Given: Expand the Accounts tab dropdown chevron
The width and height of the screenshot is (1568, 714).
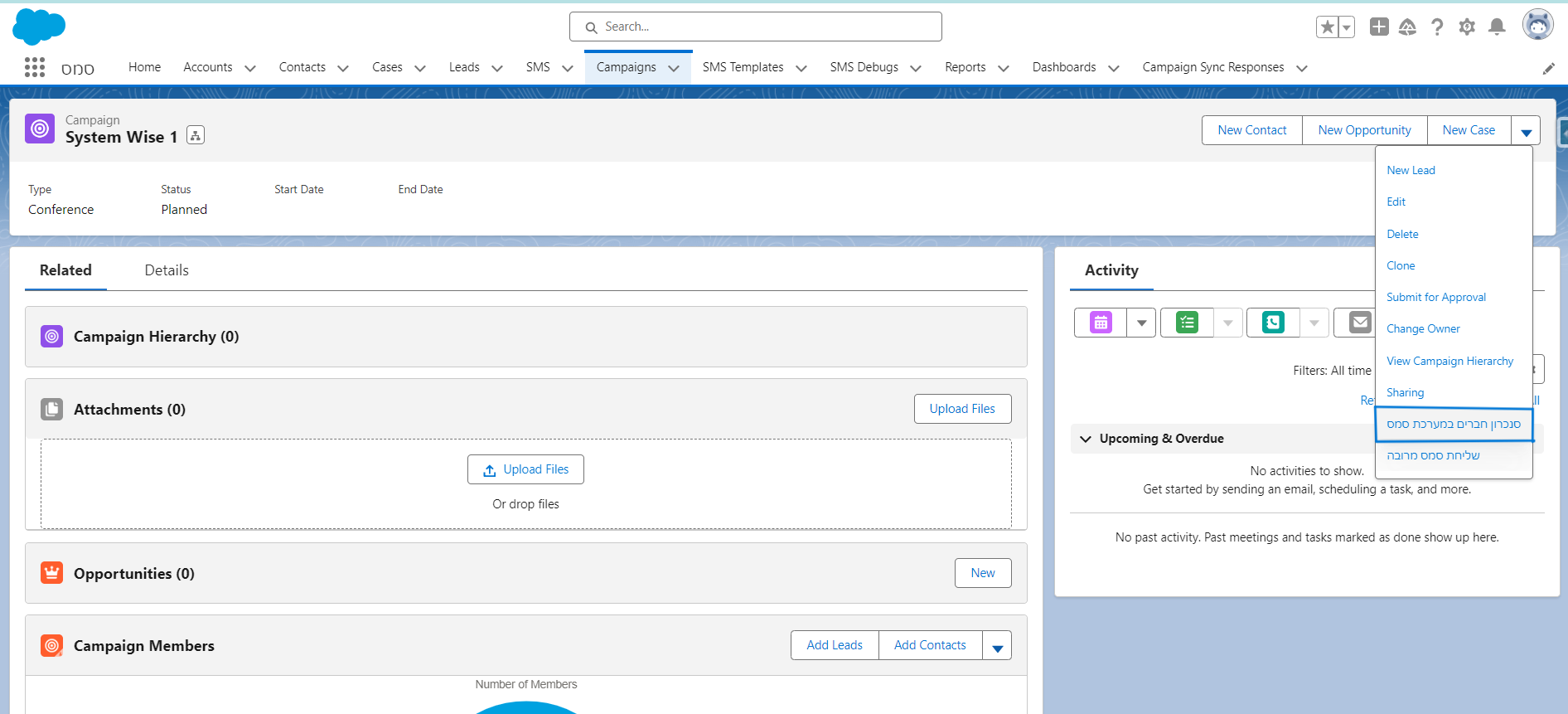Looking at the screenshot, I should 250,68.
